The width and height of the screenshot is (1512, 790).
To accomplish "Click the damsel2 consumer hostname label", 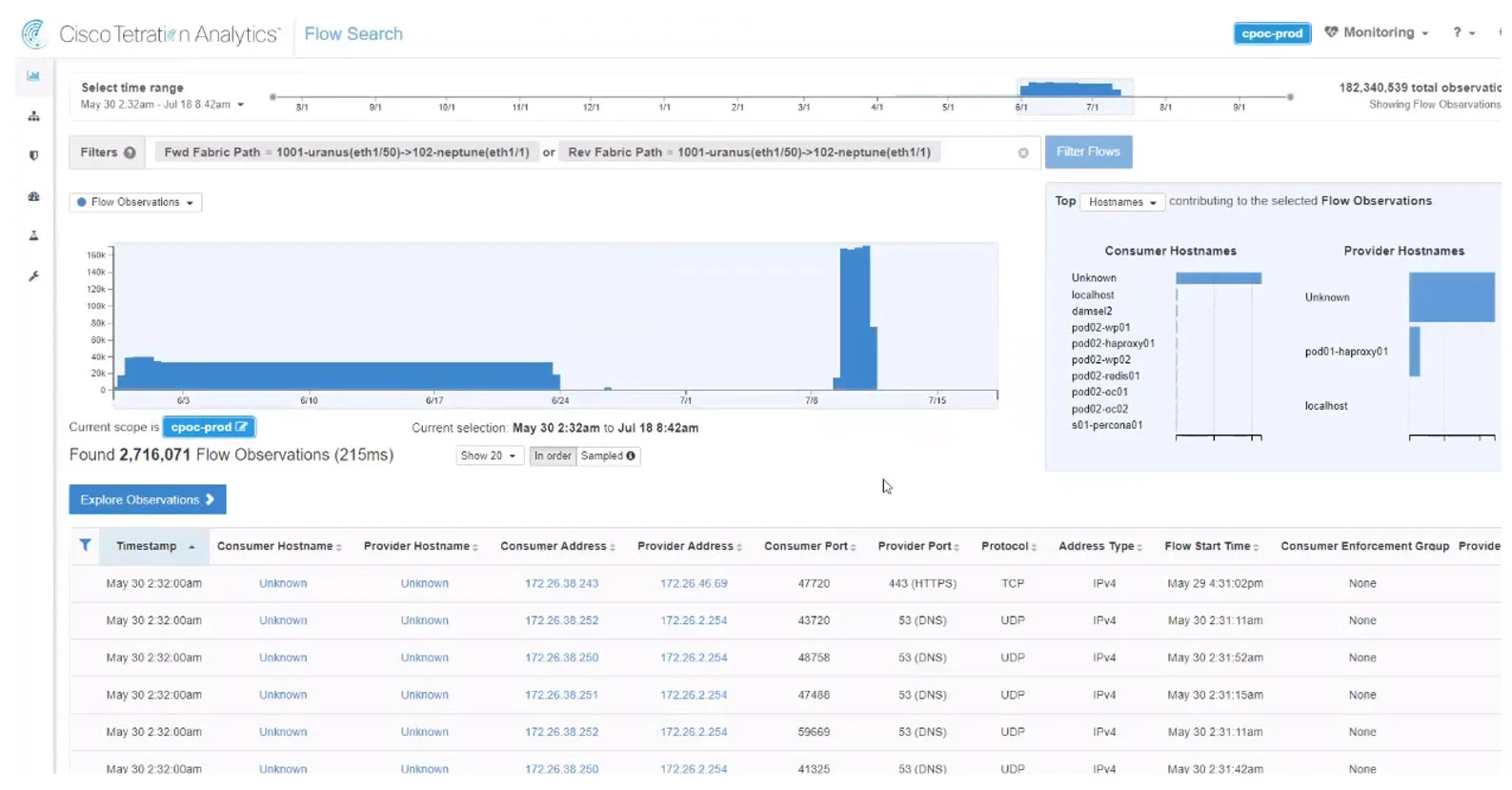I will [1092, 312].
